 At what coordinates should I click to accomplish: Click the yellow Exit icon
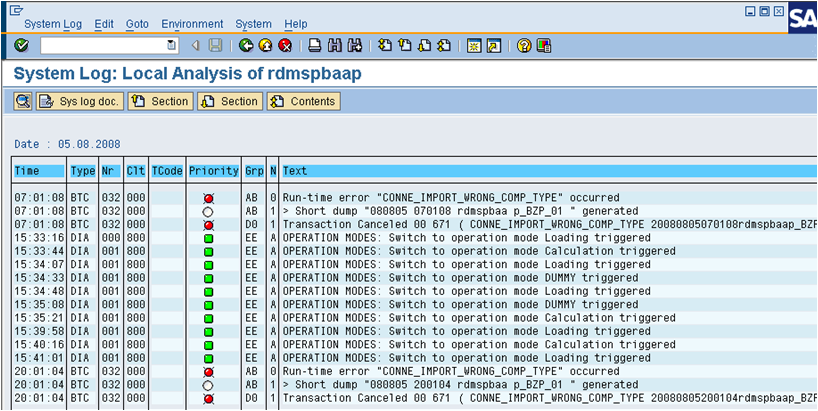point(266,46)
